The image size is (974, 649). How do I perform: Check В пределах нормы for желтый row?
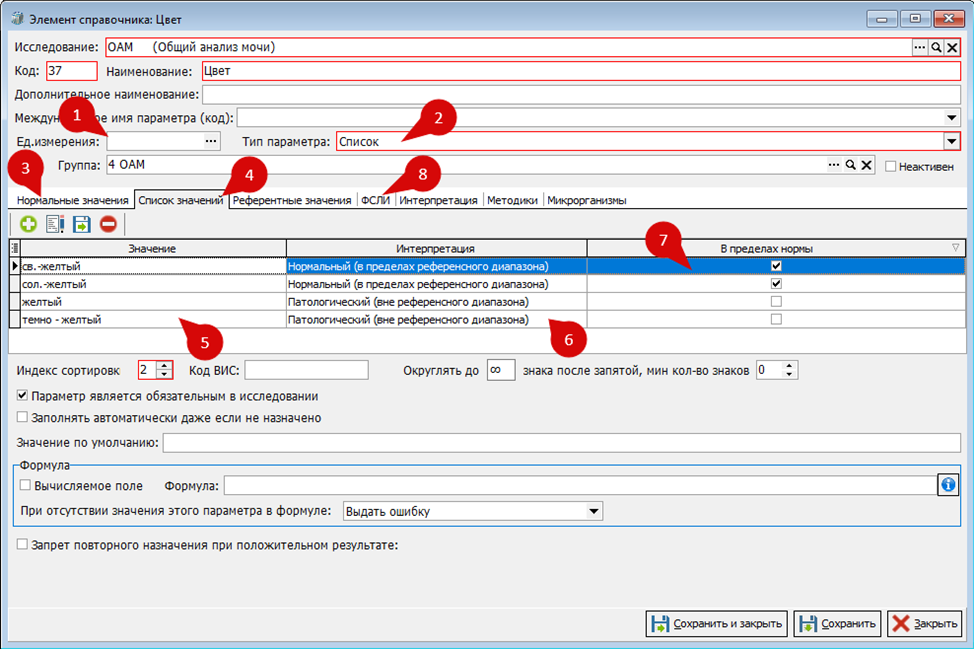tap(776, 302)
